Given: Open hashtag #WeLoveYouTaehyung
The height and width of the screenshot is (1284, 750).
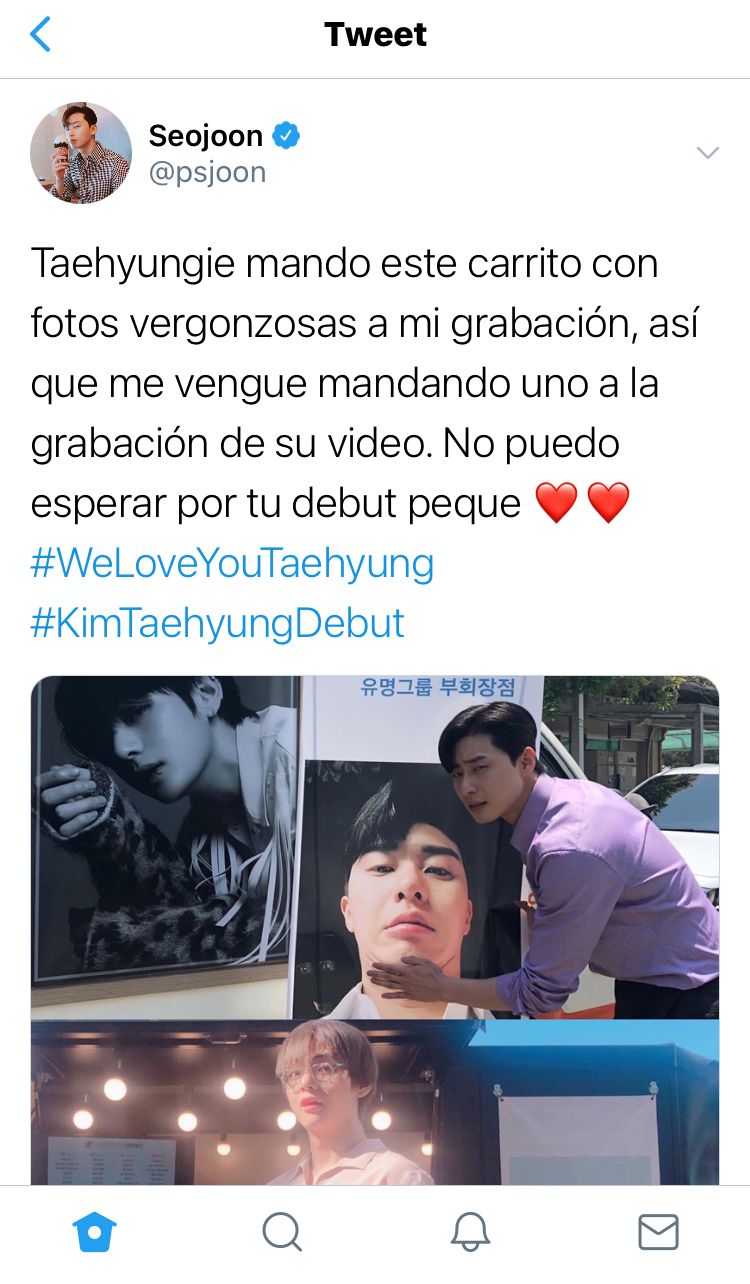Looking at the screenshot, I should (232, 564).
